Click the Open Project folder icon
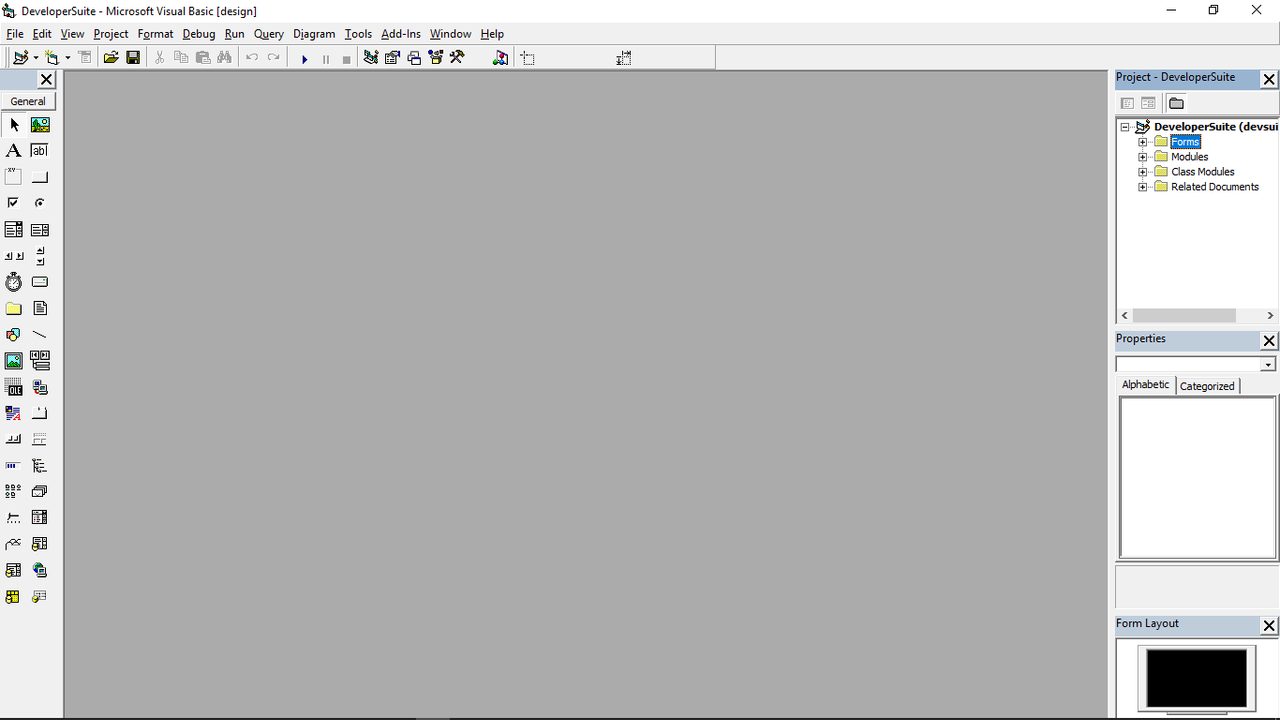1280x720 pixels. coord(111,58)
